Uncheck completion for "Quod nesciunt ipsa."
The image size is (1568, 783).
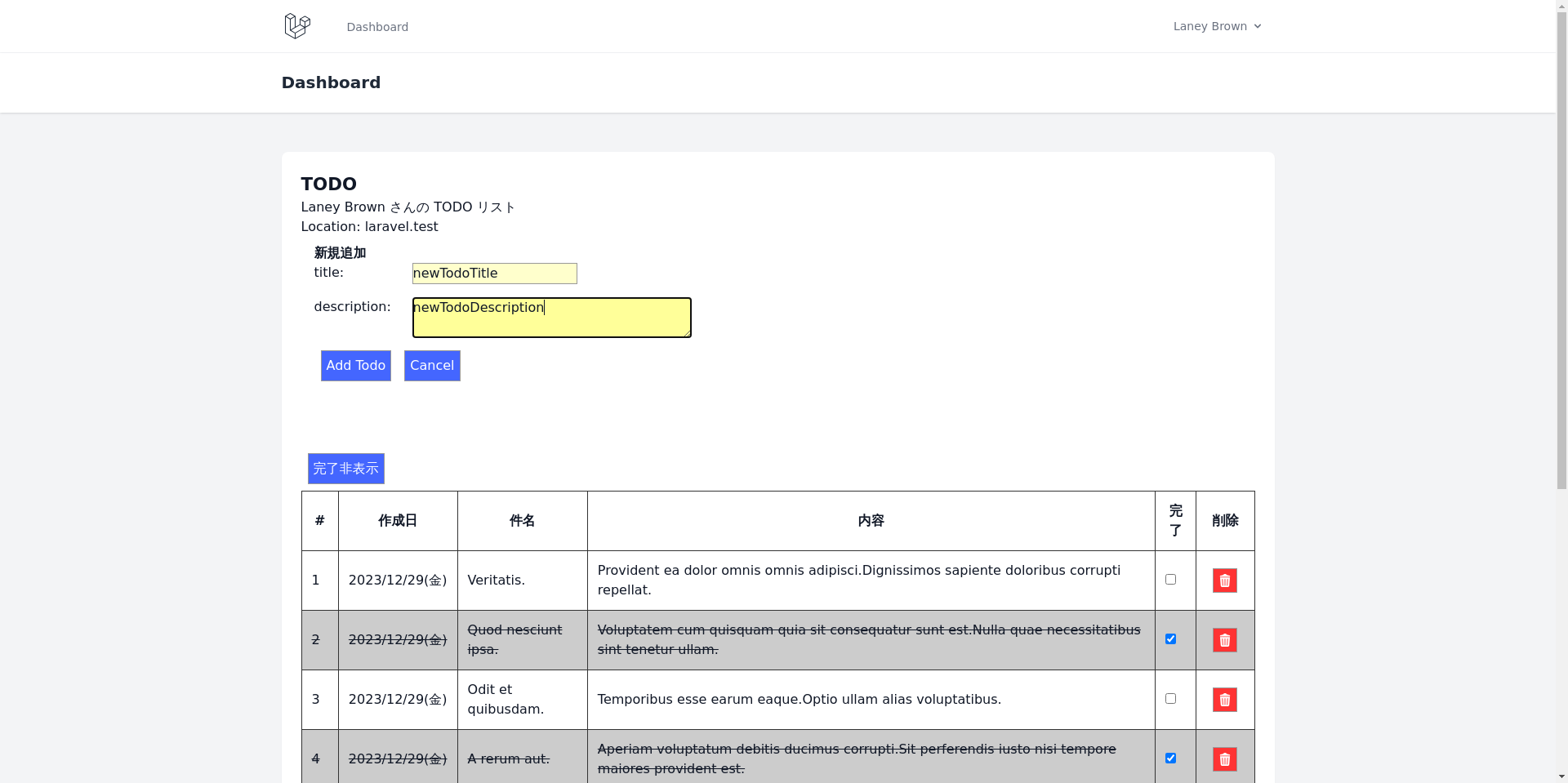1171,638
